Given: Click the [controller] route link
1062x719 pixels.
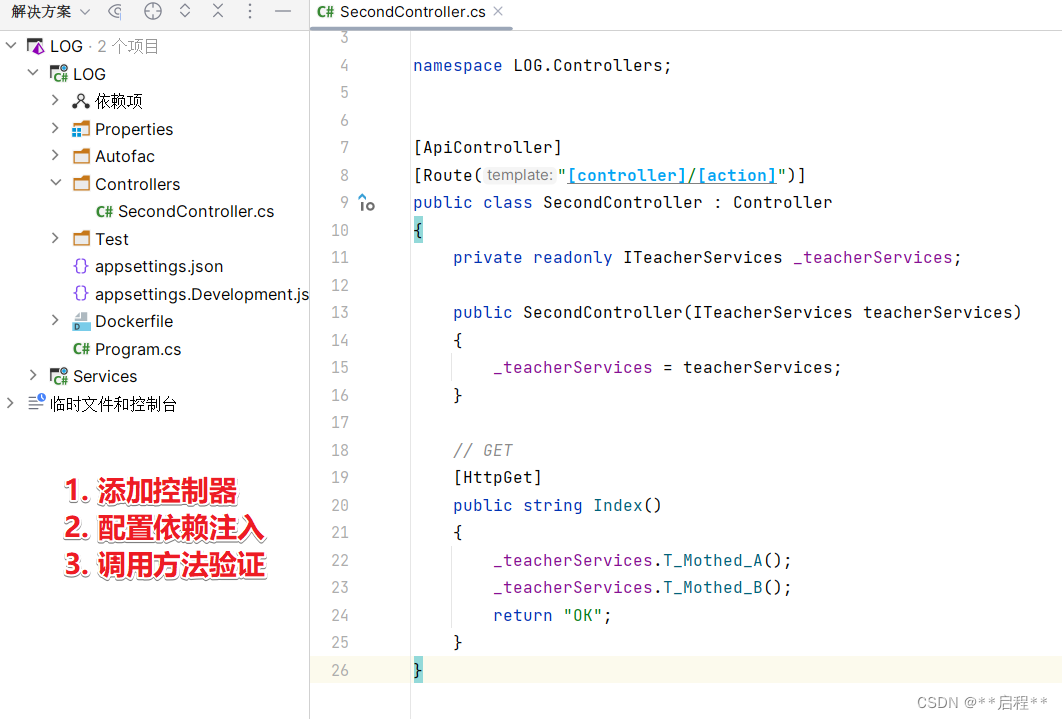Looking at the screenshot, I should coord(627,175).
